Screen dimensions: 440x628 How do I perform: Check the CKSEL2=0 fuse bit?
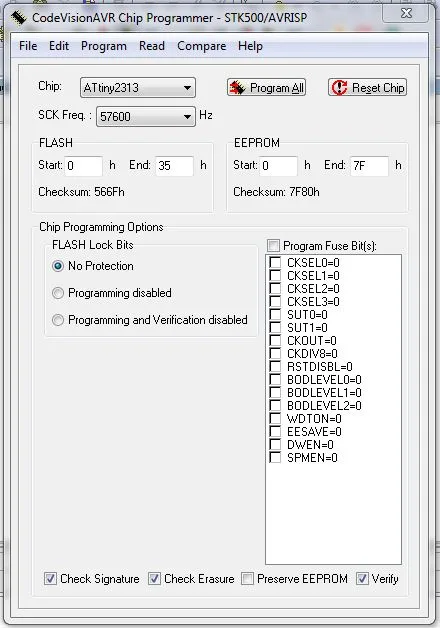click(x=275, y=288)
